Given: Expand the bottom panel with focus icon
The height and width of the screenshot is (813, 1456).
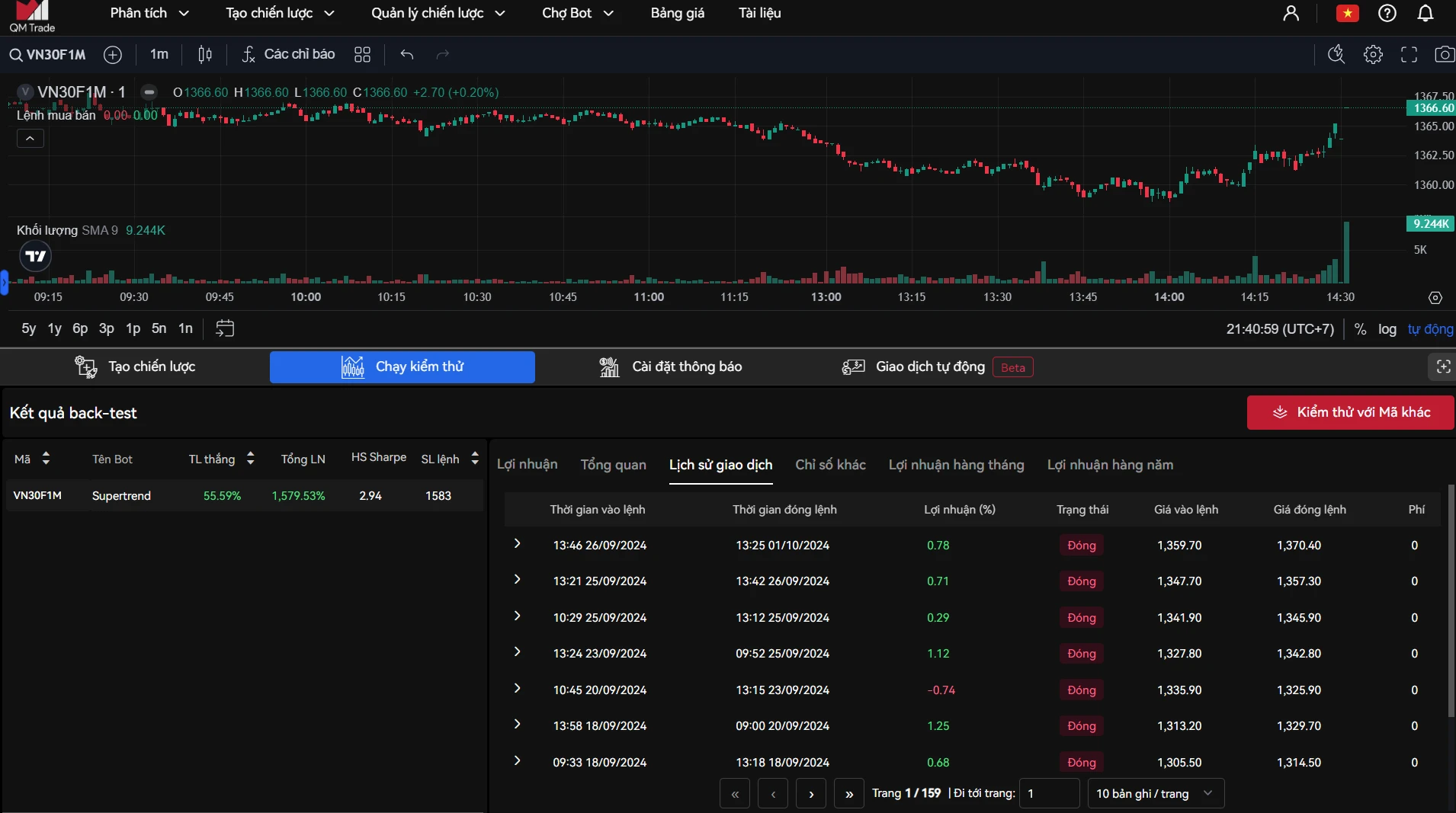Looking at the screenshot, I should 1443,366.
